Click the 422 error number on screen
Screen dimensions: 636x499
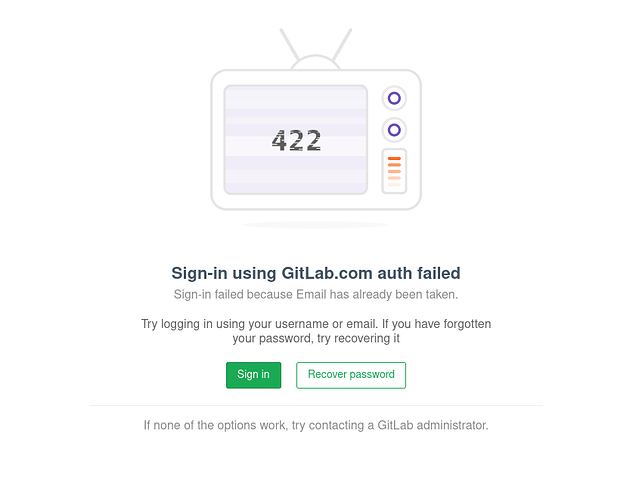point(296,140)
